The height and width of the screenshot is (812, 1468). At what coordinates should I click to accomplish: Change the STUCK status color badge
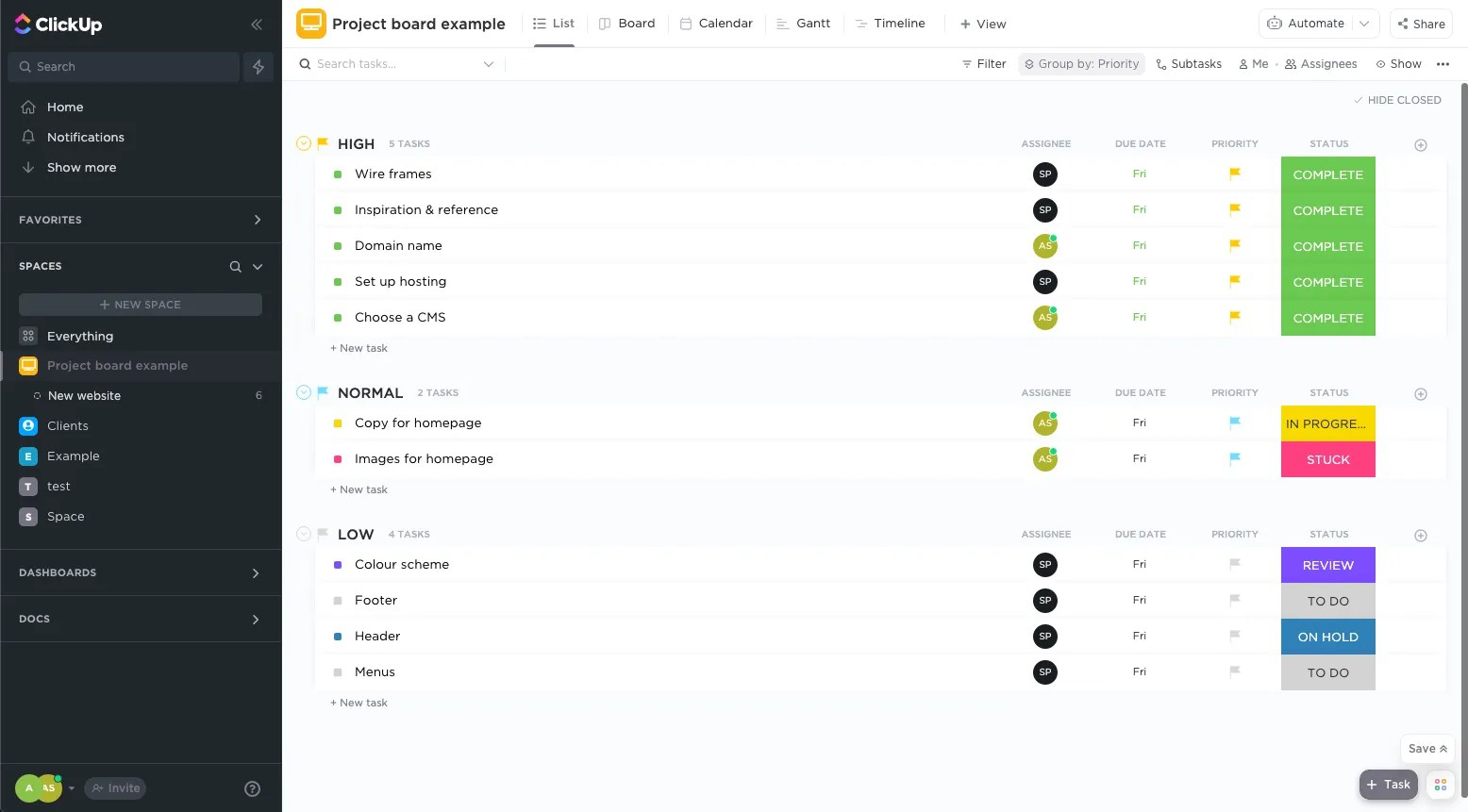(1327, 459)
